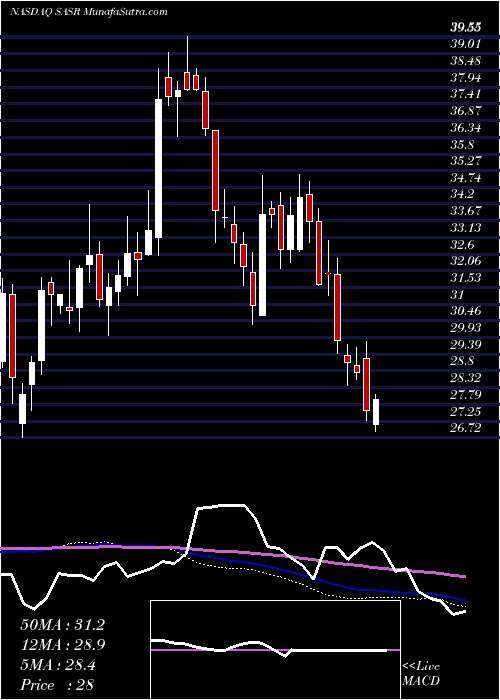
Task: Click the Price : 28 readout
Action: point(58,685)
